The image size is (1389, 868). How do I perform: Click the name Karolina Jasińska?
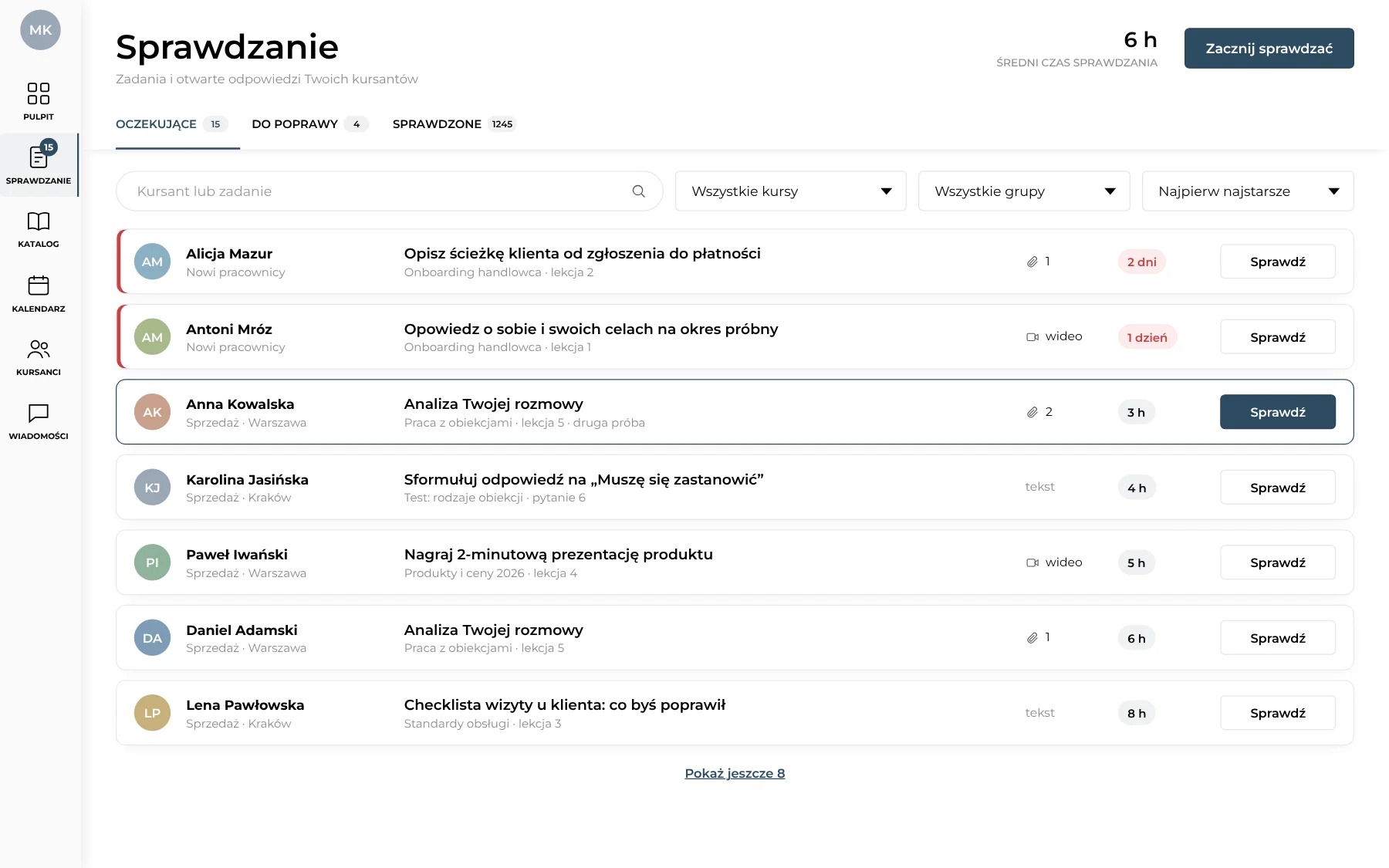click(247, 480)
